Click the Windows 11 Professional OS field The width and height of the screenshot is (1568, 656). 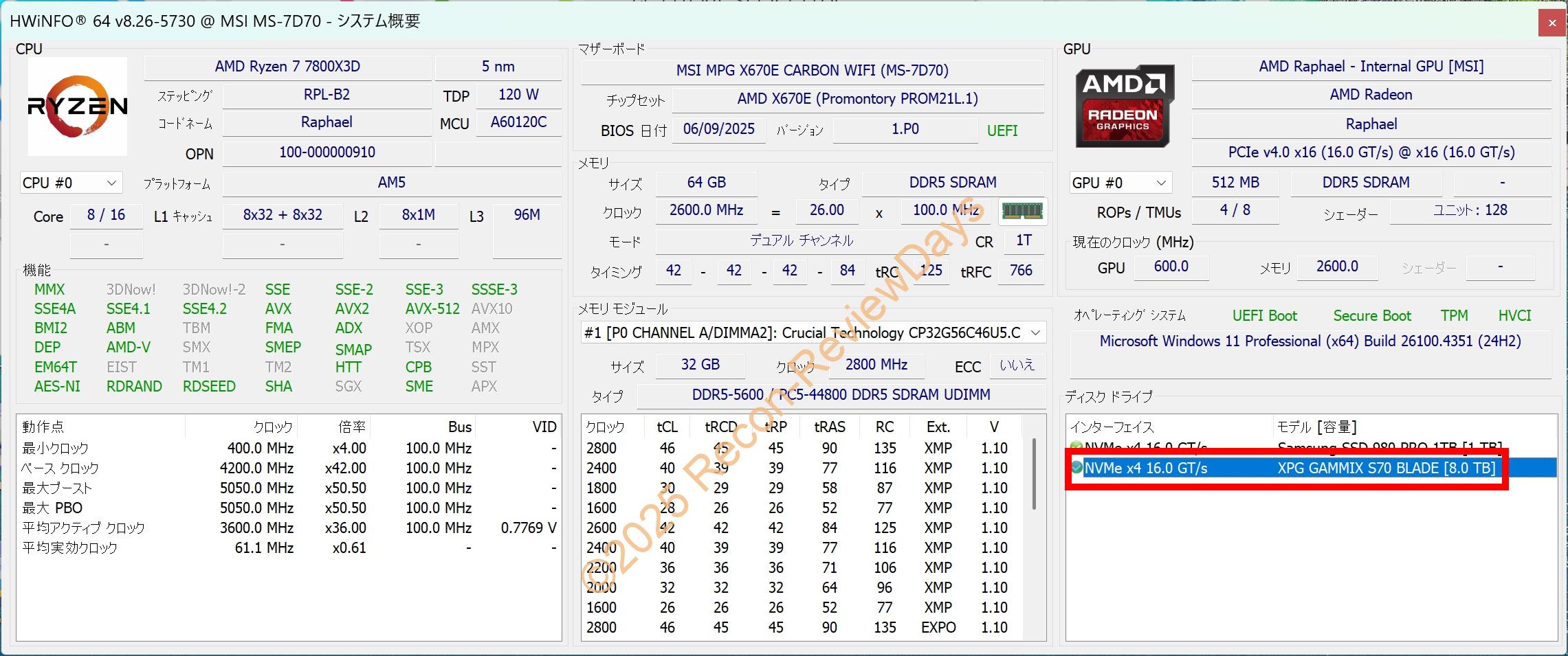pos(1310,341)
